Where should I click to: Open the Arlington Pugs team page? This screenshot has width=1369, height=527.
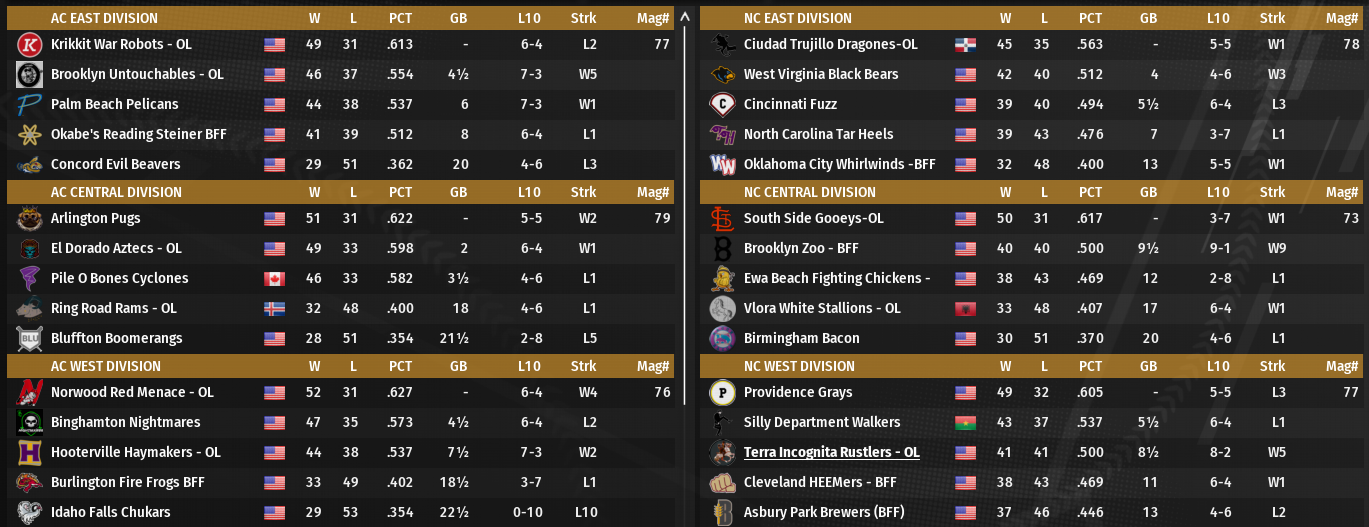[x=96, y=218]
